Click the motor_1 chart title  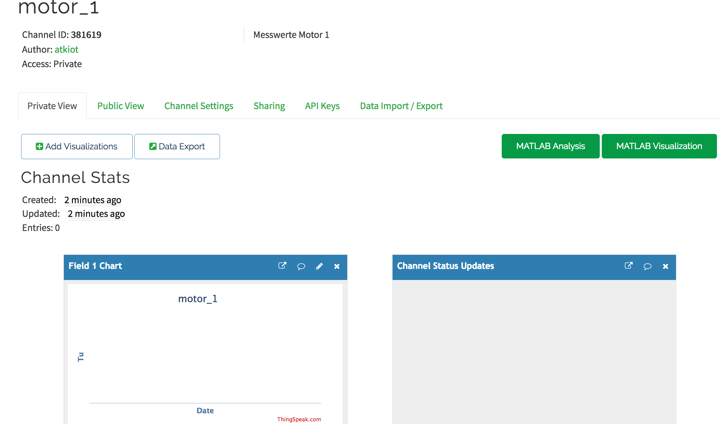tap(197, 299)
